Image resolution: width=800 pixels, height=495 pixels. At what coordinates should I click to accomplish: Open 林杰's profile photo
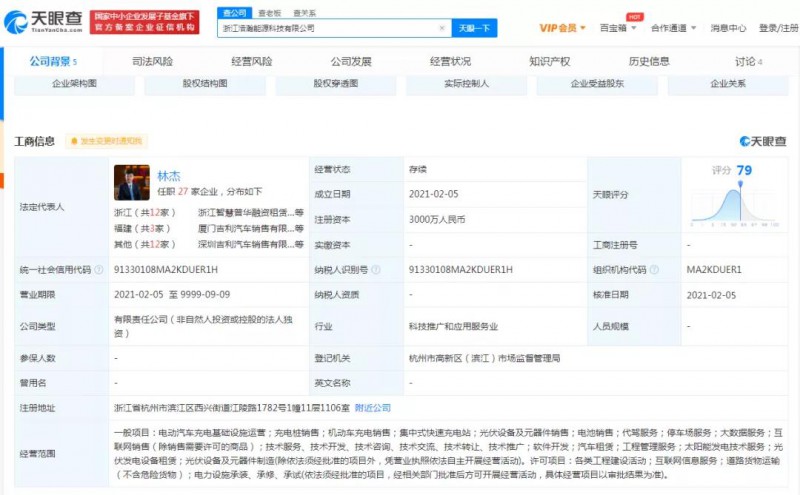132,183
